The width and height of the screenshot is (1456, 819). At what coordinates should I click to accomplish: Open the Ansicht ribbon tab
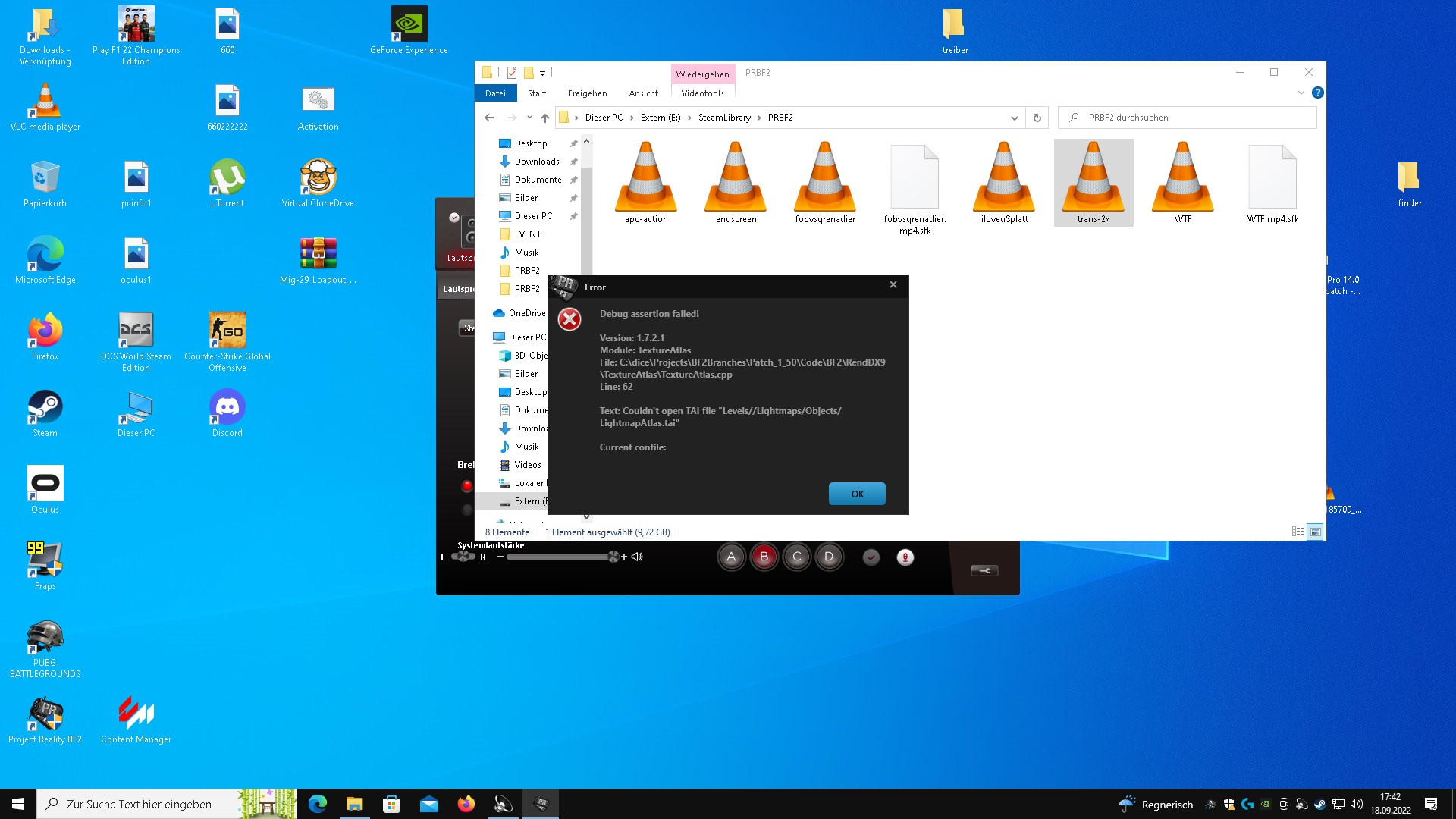(x=643, y=93)
